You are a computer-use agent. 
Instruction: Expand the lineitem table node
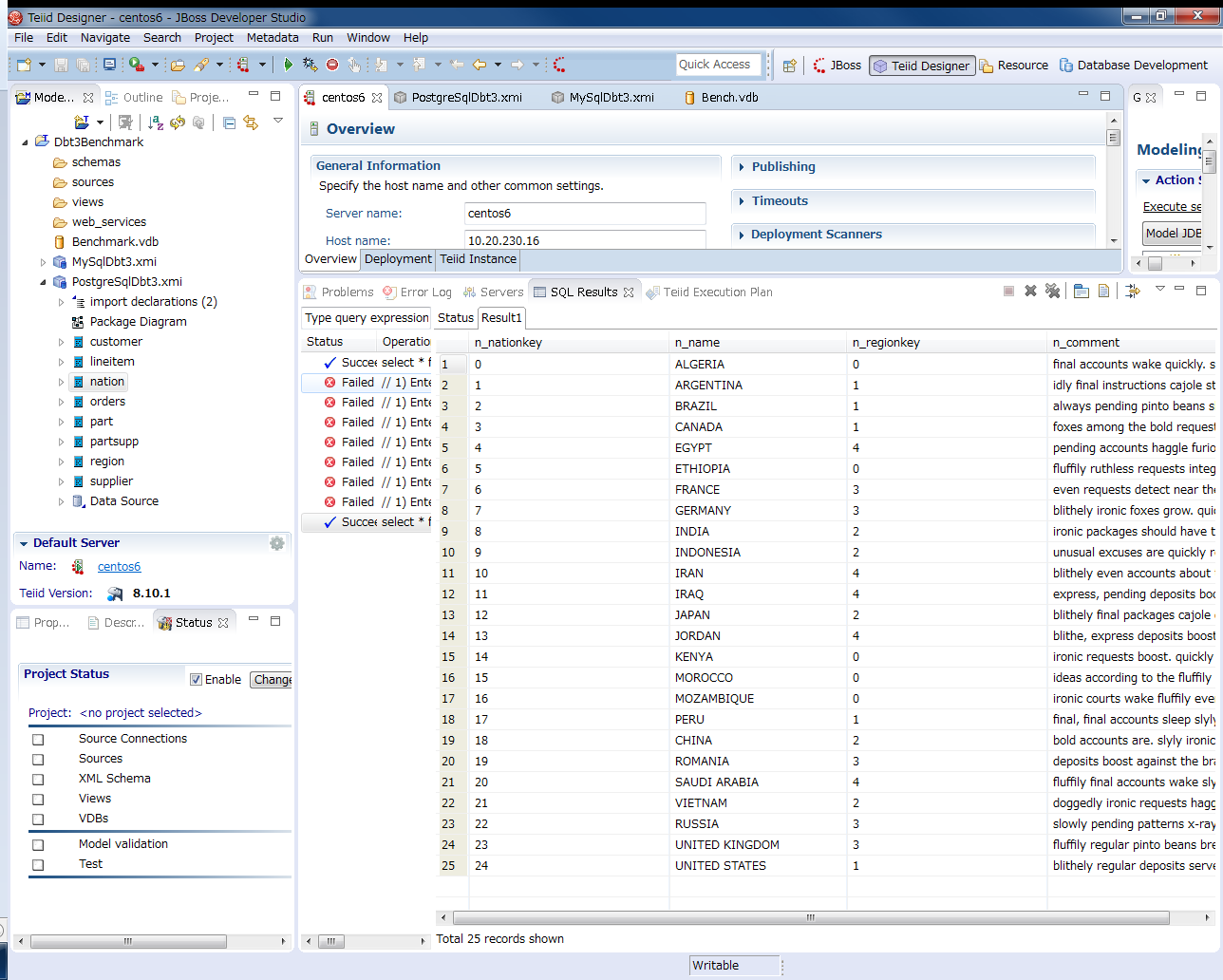tap(62, 362)
